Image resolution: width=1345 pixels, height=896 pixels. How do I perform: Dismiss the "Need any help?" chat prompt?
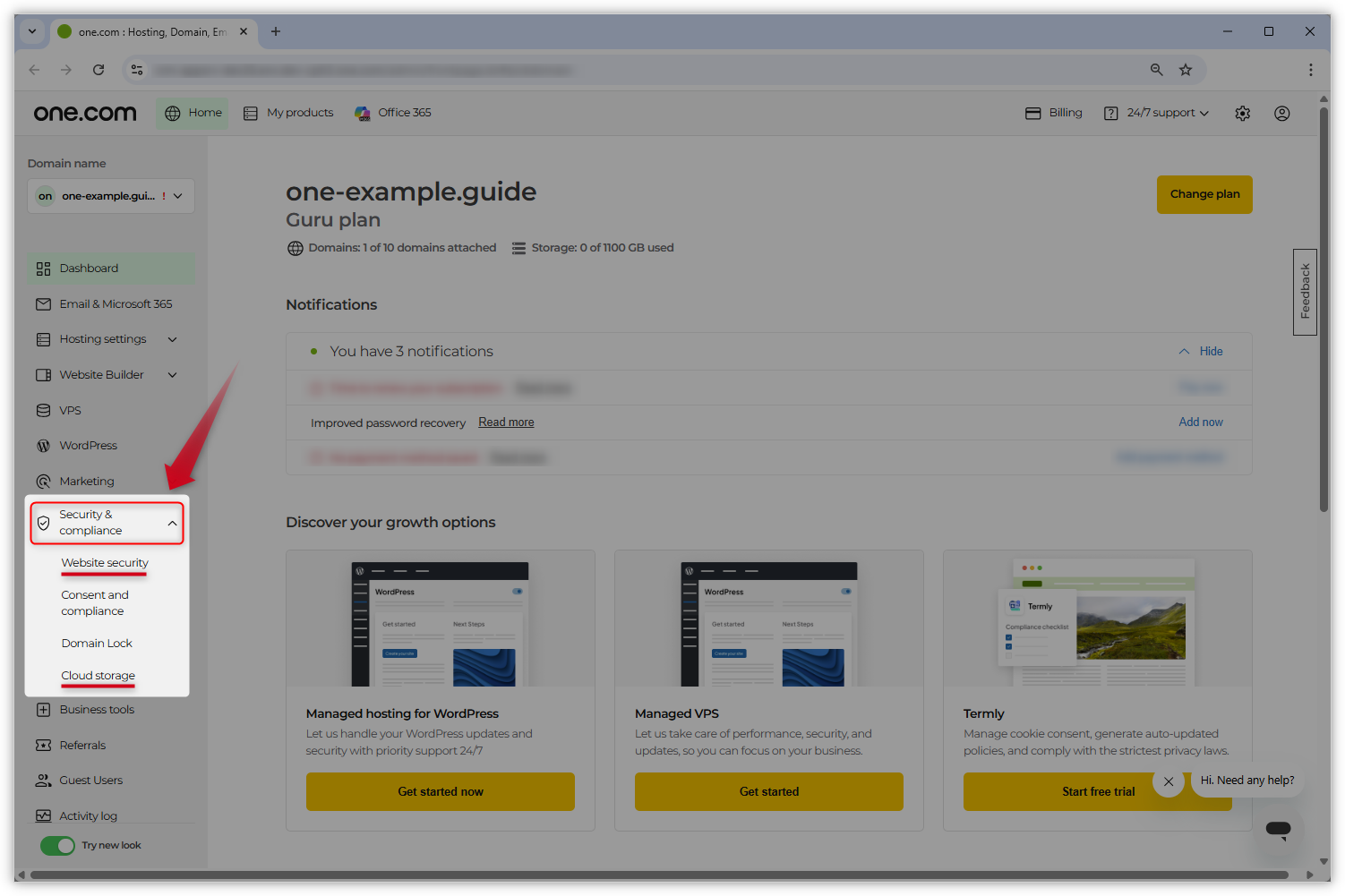[1169, 781]
